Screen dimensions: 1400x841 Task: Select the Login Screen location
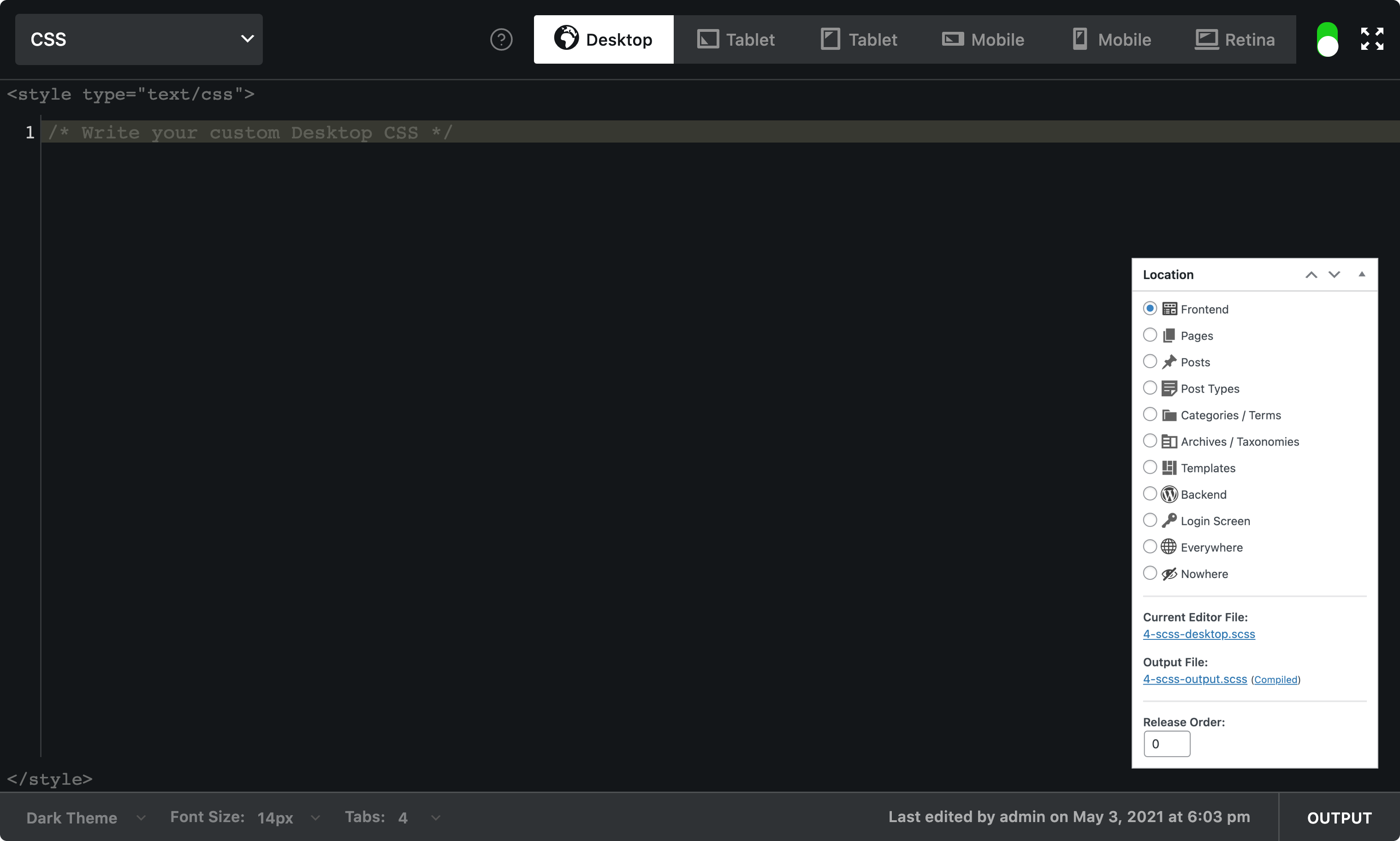click(1150, 519)
